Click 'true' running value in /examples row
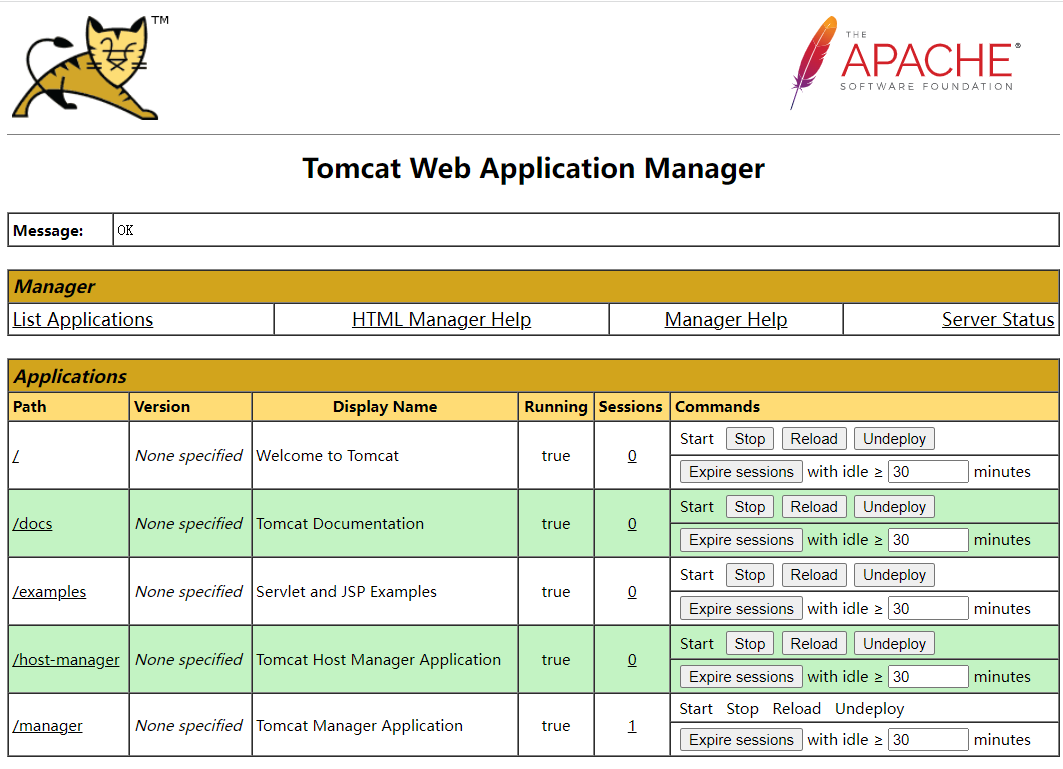This screenshot has width=1063, height=769. pos(556,591)
